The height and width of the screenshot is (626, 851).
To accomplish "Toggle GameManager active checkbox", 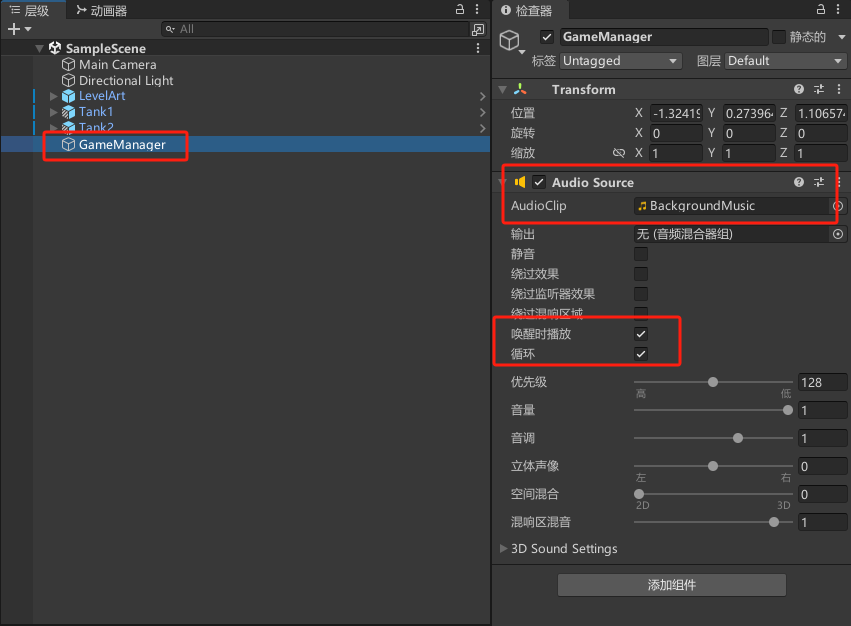I will click(547, 37).
